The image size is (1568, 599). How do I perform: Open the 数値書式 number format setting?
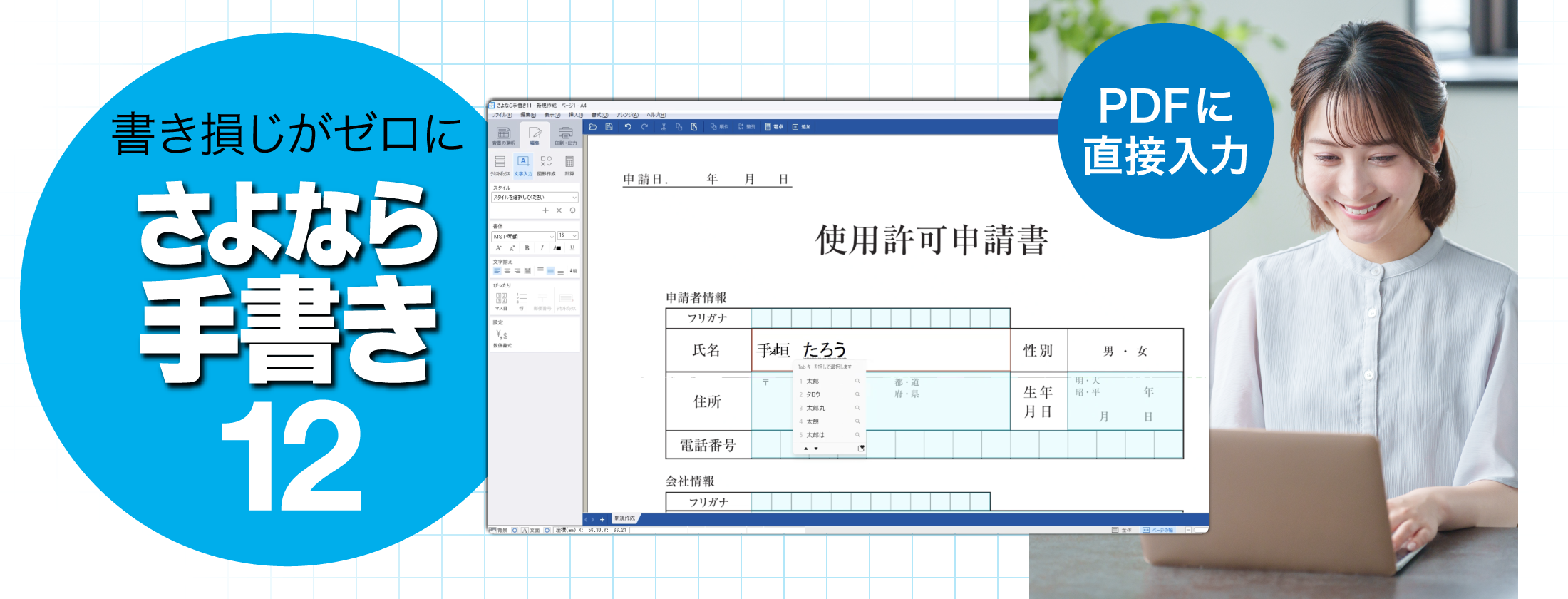pos(502,338)
